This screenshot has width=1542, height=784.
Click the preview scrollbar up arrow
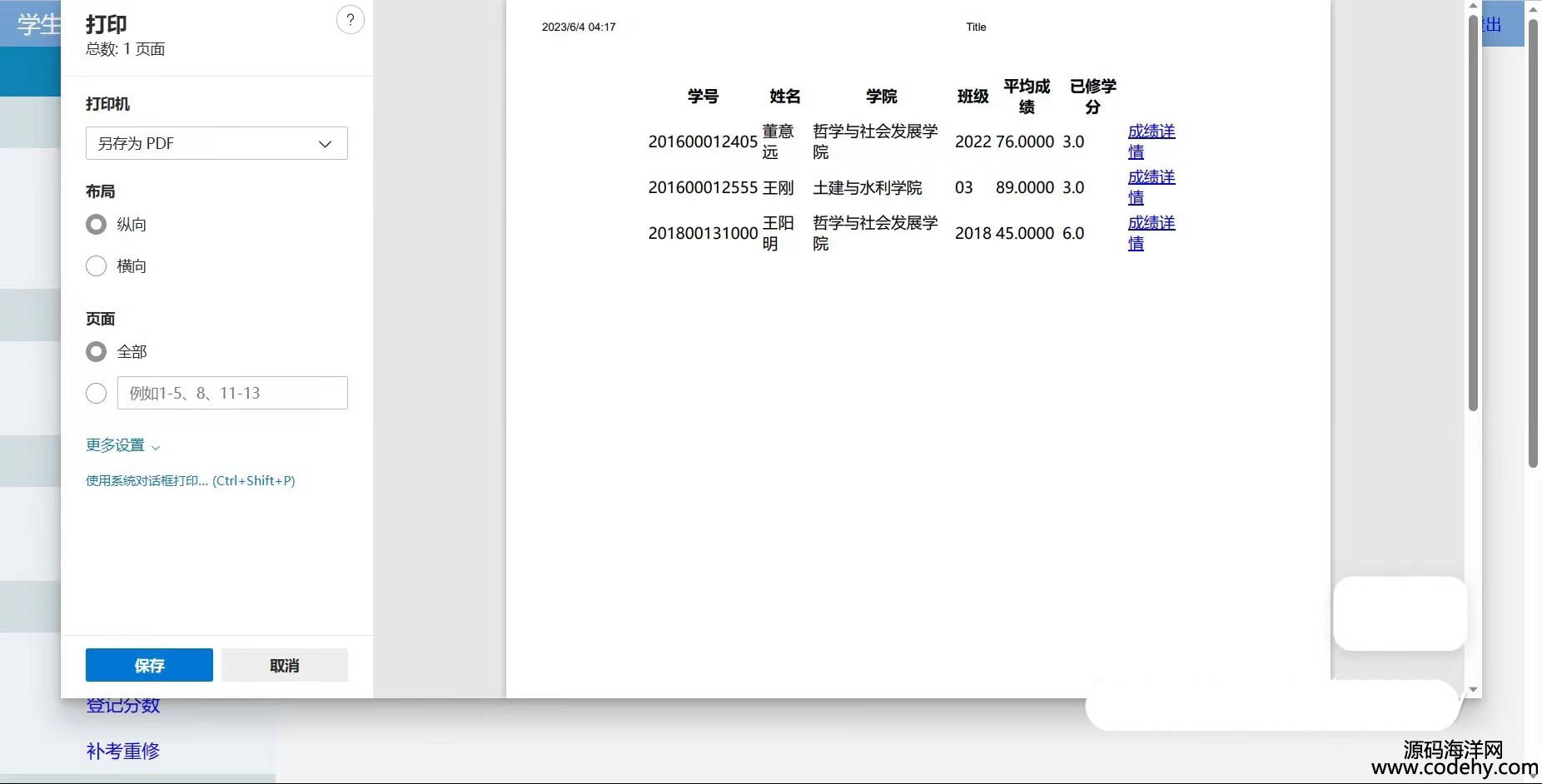pos(1473,7)
